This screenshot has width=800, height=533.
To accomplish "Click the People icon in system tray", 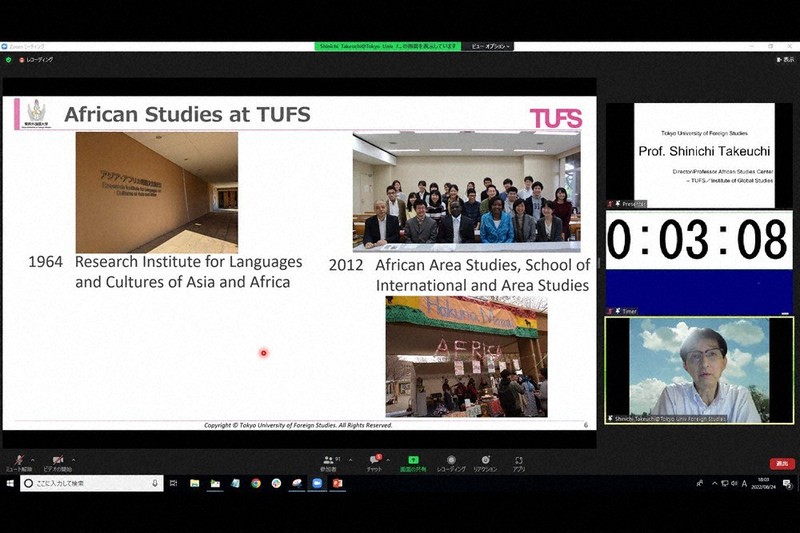I will 699,483.
